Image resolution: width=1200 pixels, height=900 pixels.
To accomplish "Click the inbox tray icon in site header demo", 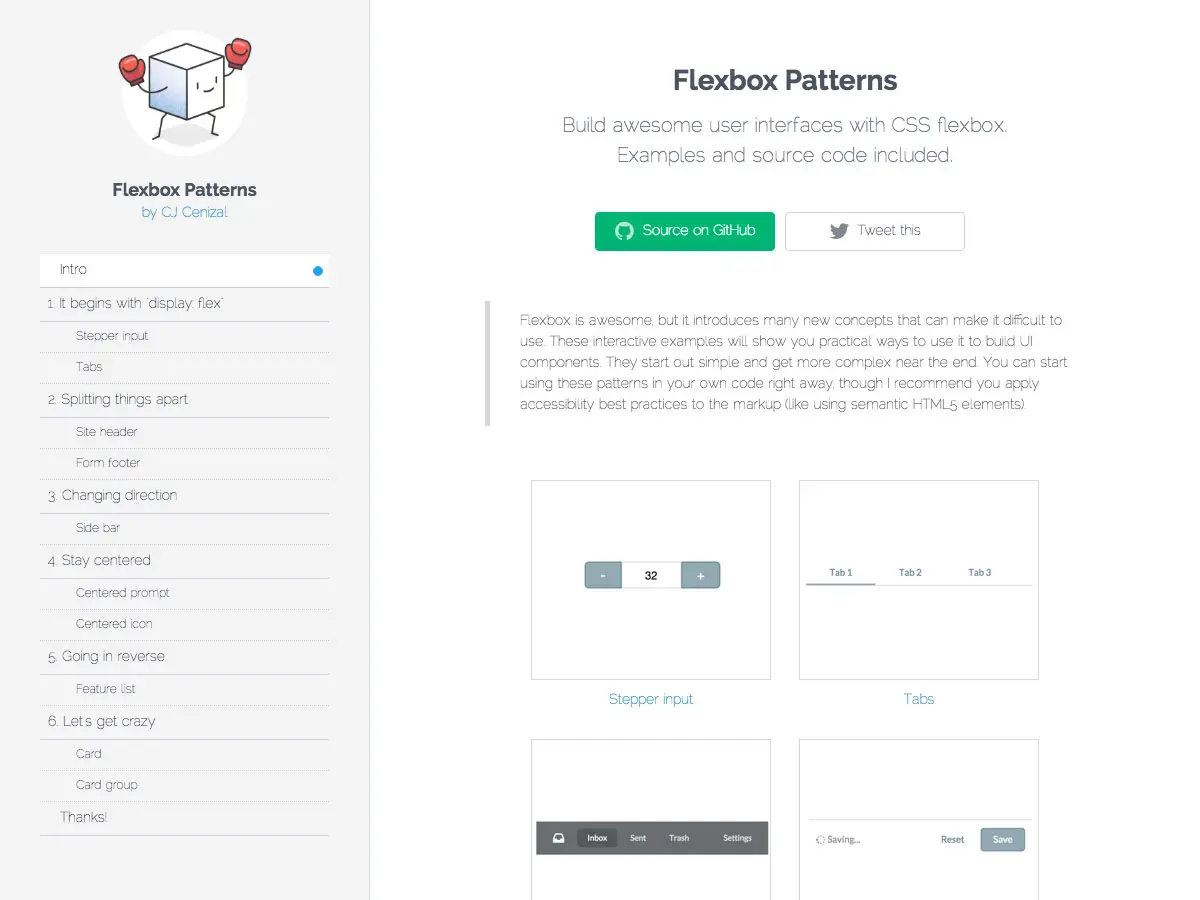I will (558, 838).
